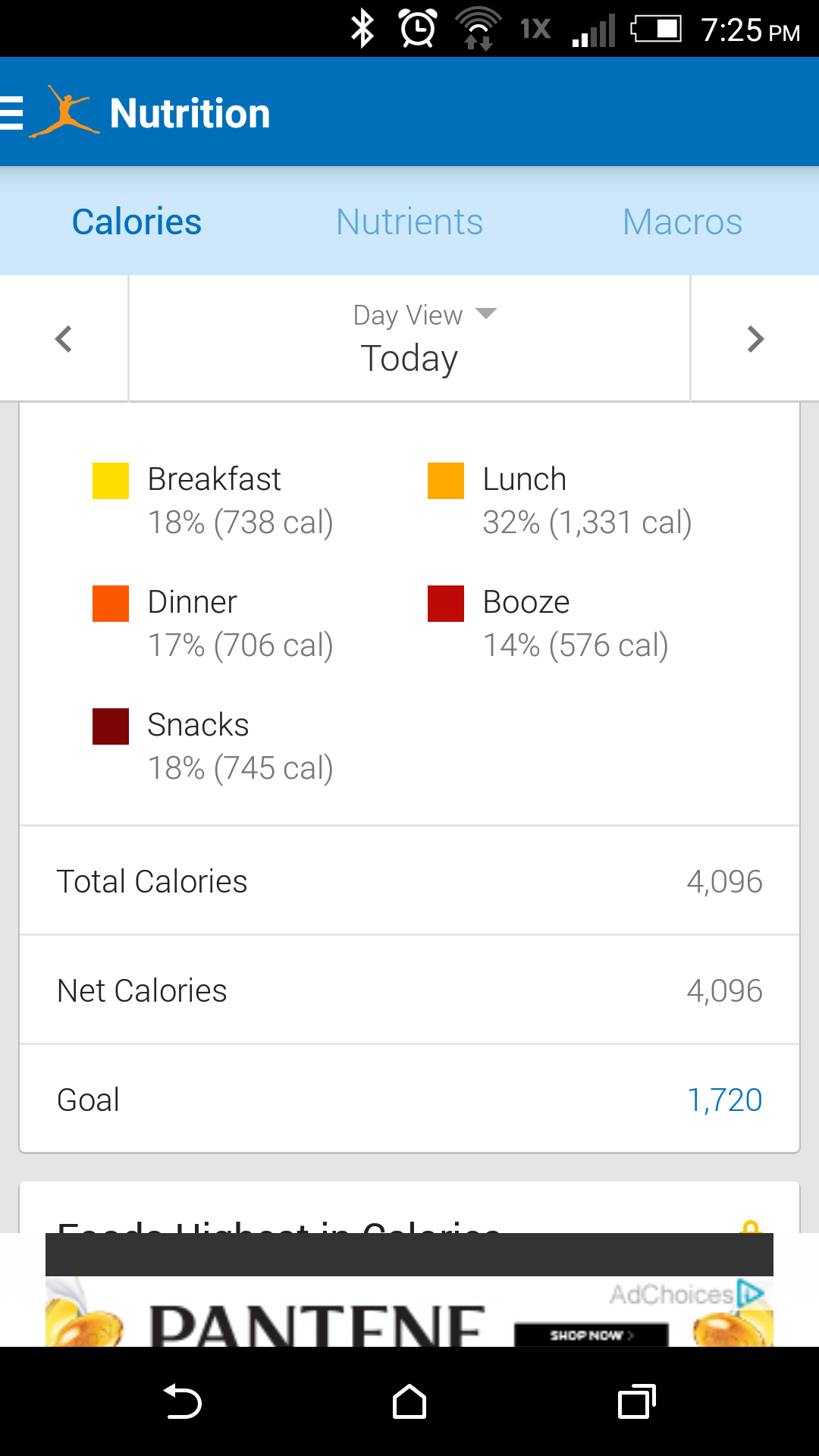The width and height of the screenshot is (819, 1456).
Task: Tap the AdChoices icon on the ad
Action: tap(751, 1293)
